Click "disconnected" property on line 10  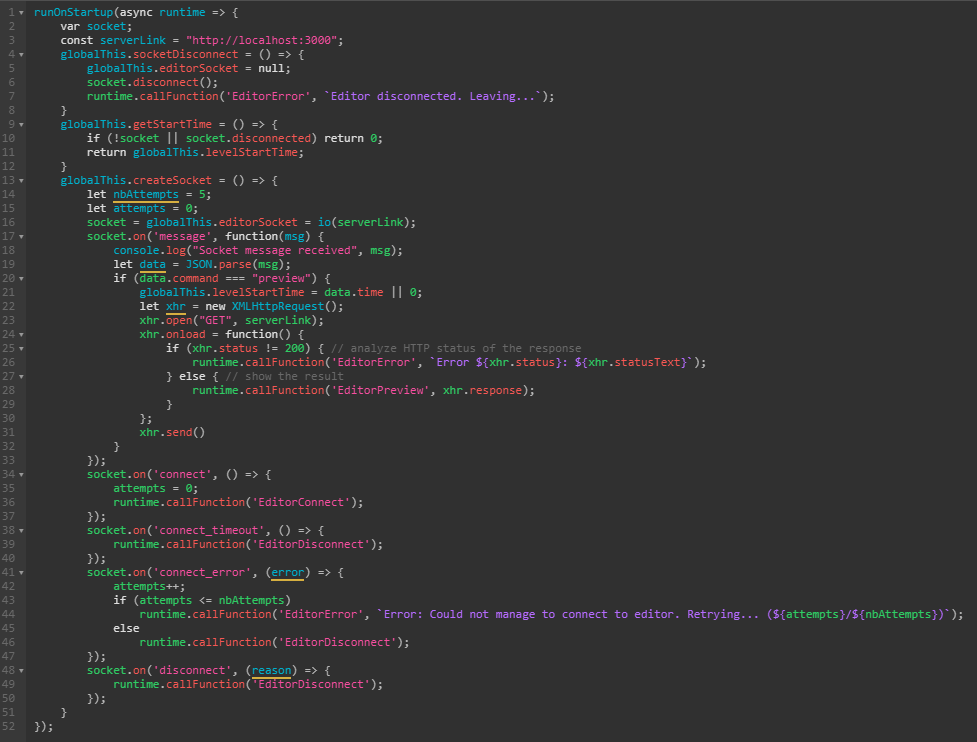point(271,138)
